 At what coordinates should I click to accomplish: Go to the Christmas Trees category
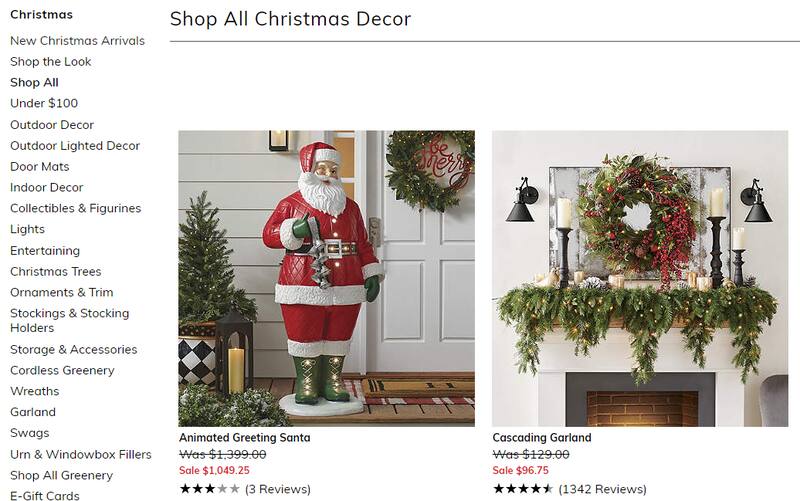coord(56,271)
